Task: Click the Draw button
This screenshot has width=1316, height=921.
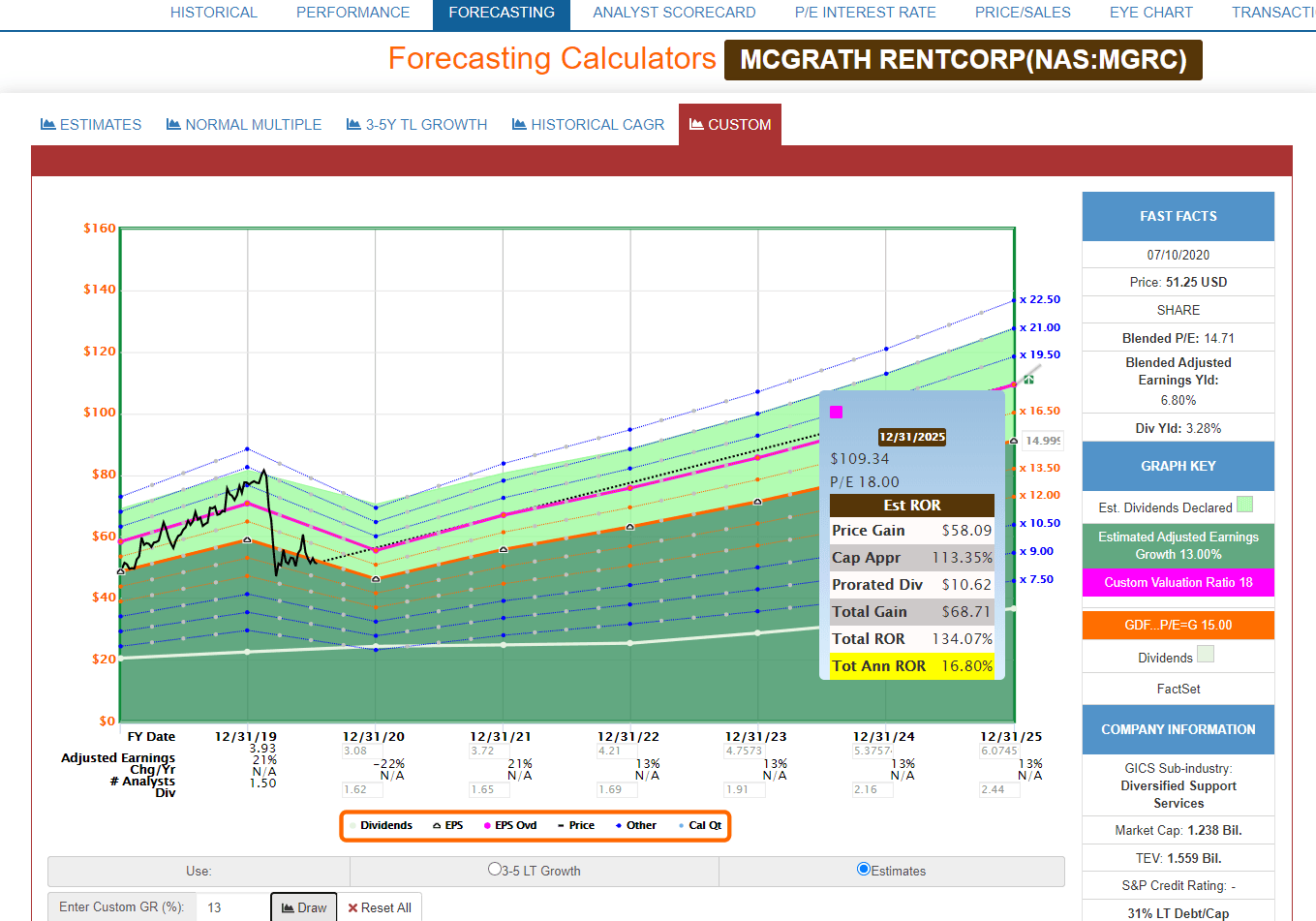Action: point(304,907)
